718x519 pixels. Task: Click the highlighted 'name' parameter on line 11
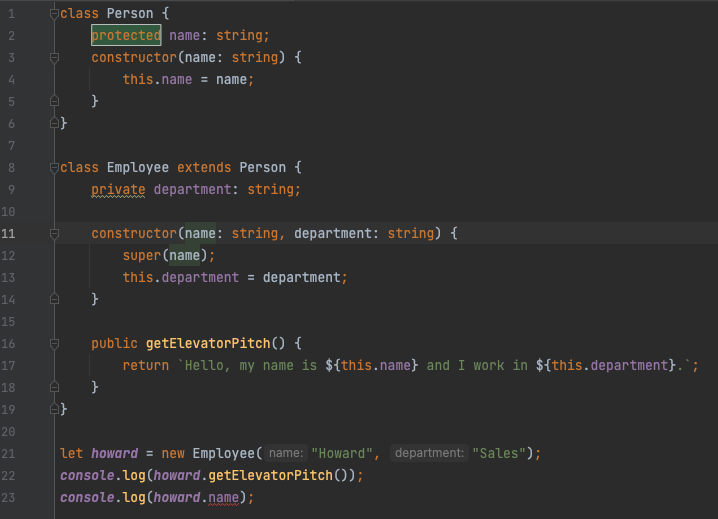(x=200, y=233)
